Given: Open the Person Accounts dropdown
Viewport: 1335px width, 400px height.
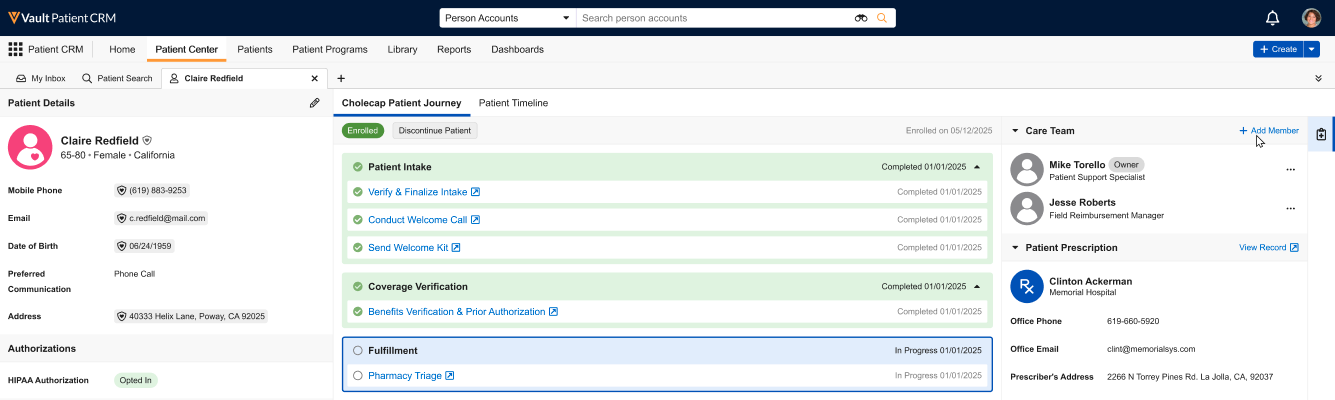Looking at the screenshot, I should (507, 18).
